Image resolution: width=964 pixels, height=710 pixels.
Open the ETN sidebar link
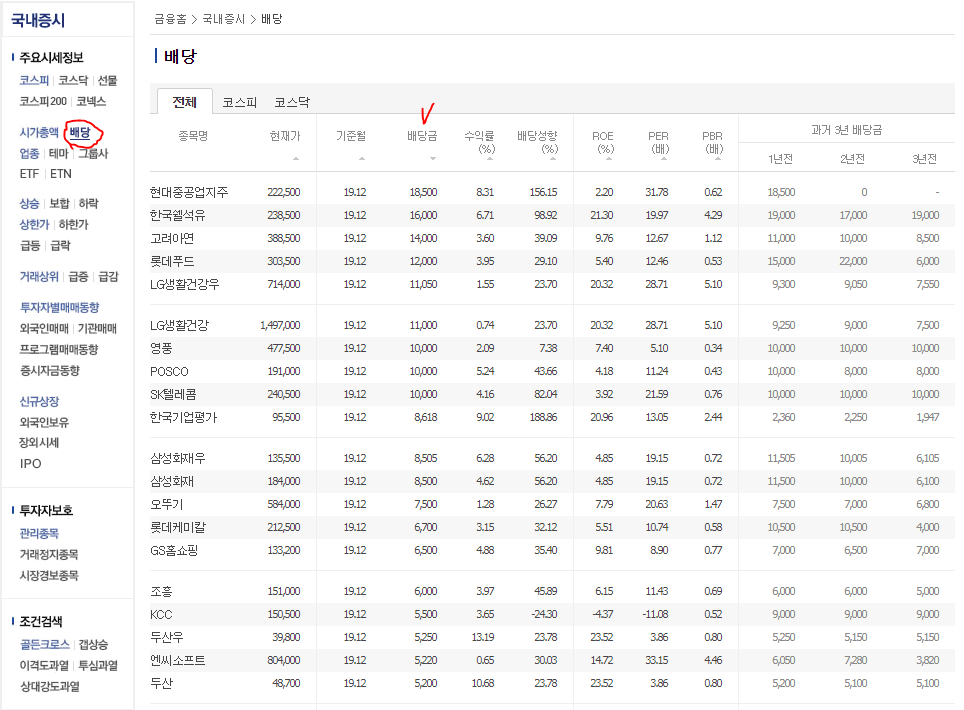(61, 174)
